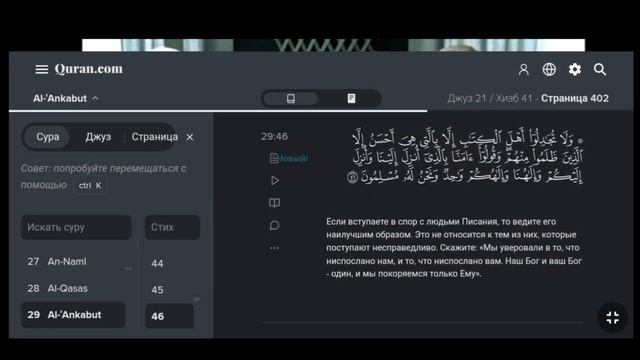Select the Джуз tab

coord(98,137)
